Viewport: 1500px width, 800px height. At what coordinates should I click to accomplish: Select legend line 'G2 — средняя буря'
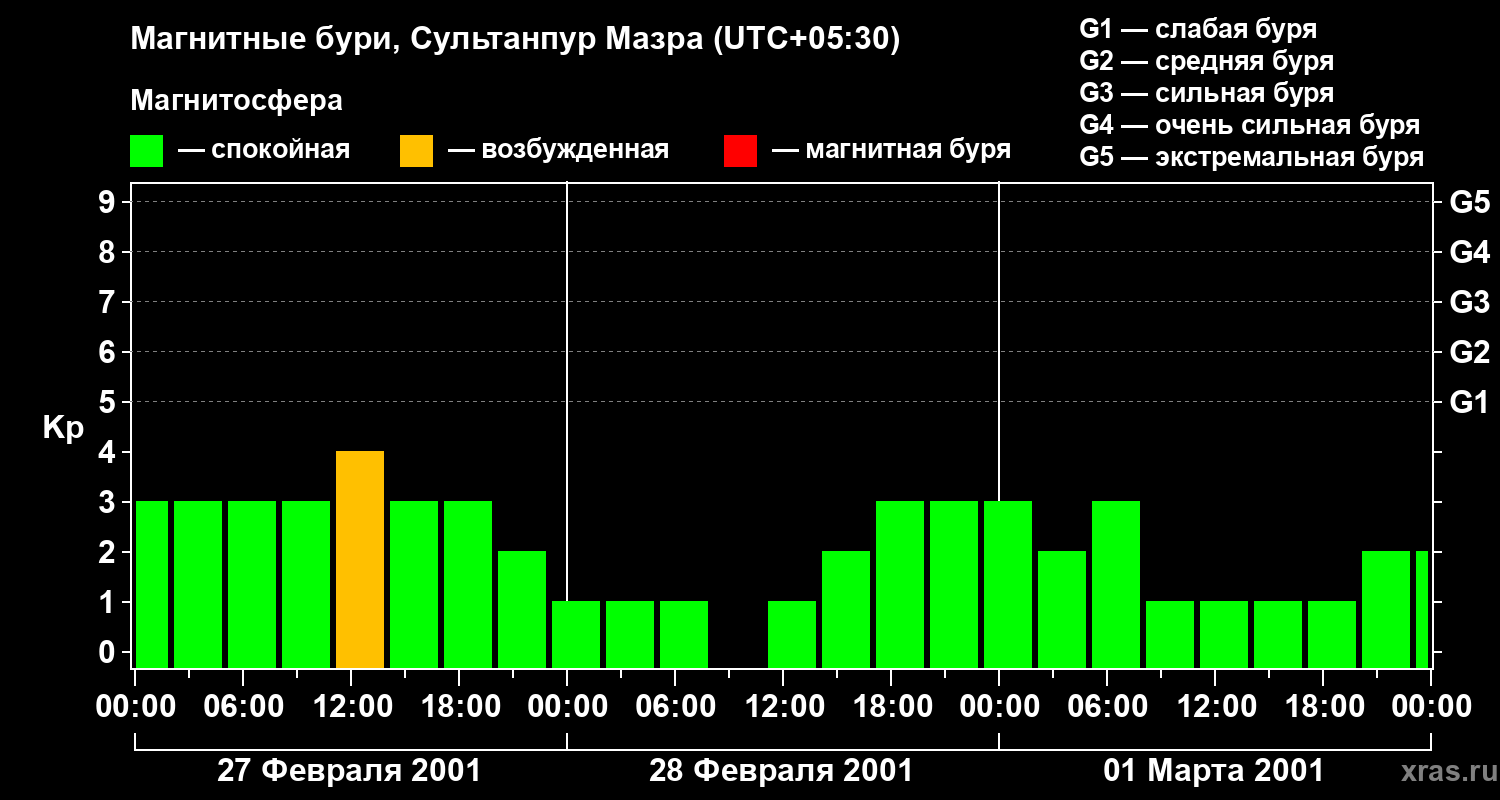pos(1207,61)
